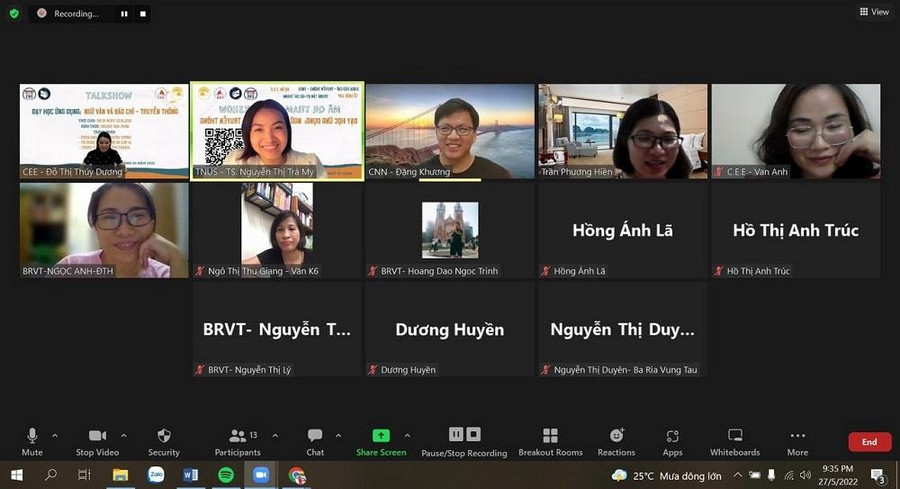Open Spotify from the Windows taskbar
Viewport: 900px width, 489px height.
click(x=226, y=475)
